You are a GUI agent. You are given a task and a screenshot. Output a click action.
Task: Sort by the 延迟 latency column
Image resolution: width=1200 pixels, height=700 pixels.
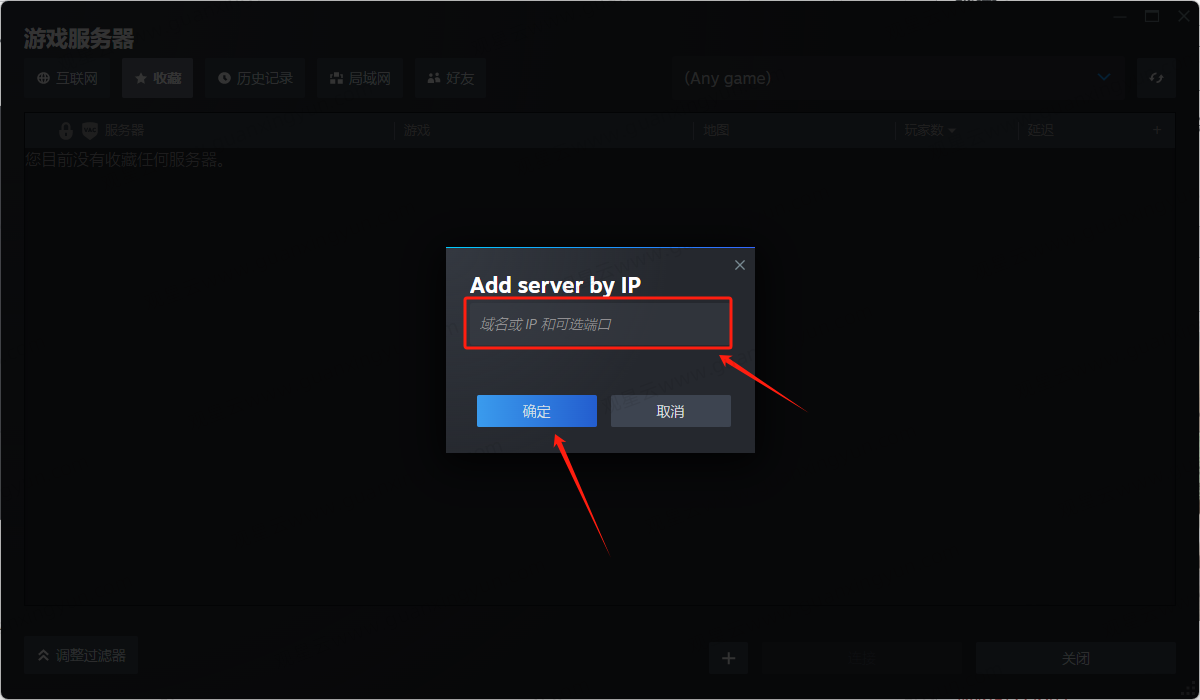click(x=1040, y=130)
